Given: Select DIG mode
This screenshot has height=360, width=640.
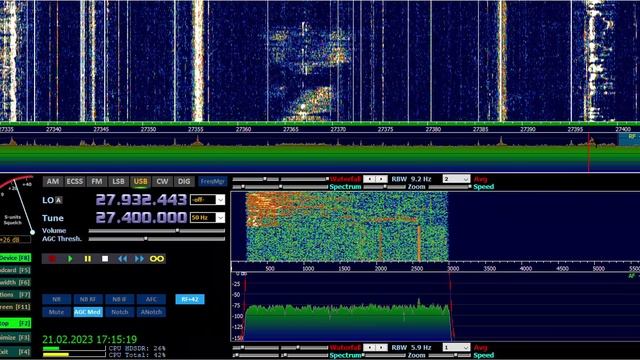Looking at the screenshot, I should click(184, 181).
